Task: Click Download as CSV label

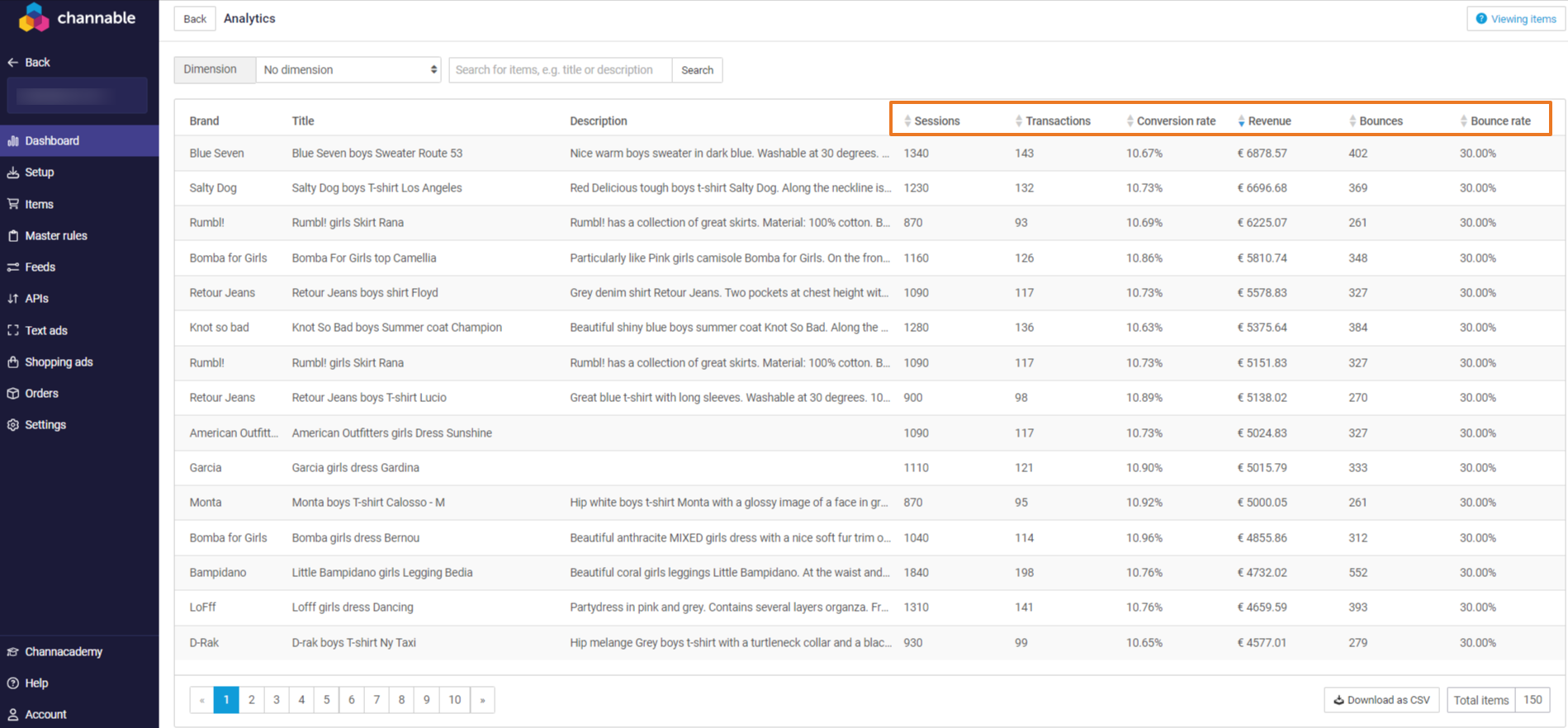Action: pos(1388,700)
